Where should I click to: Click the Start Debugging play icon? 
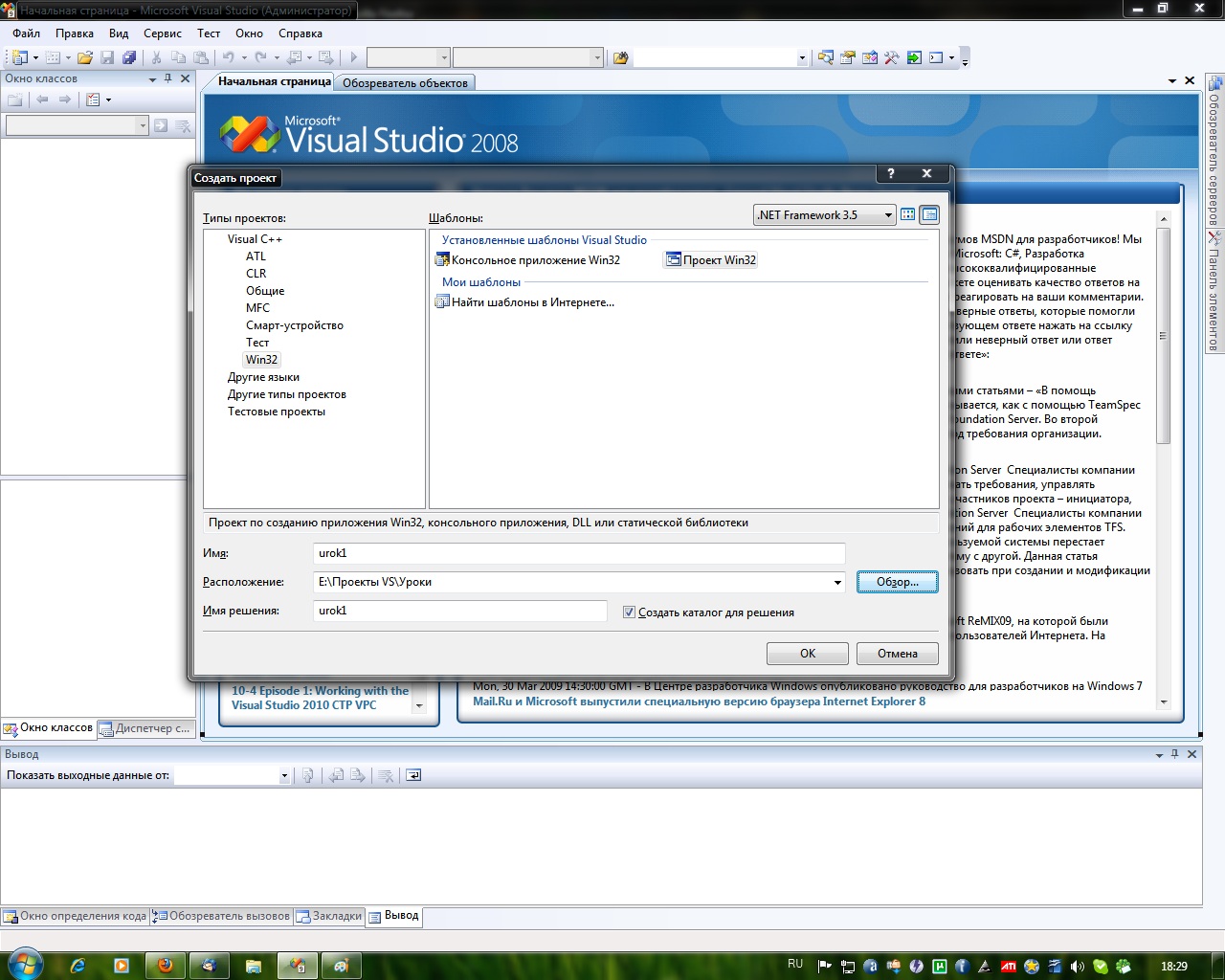[x=353, y=57]
